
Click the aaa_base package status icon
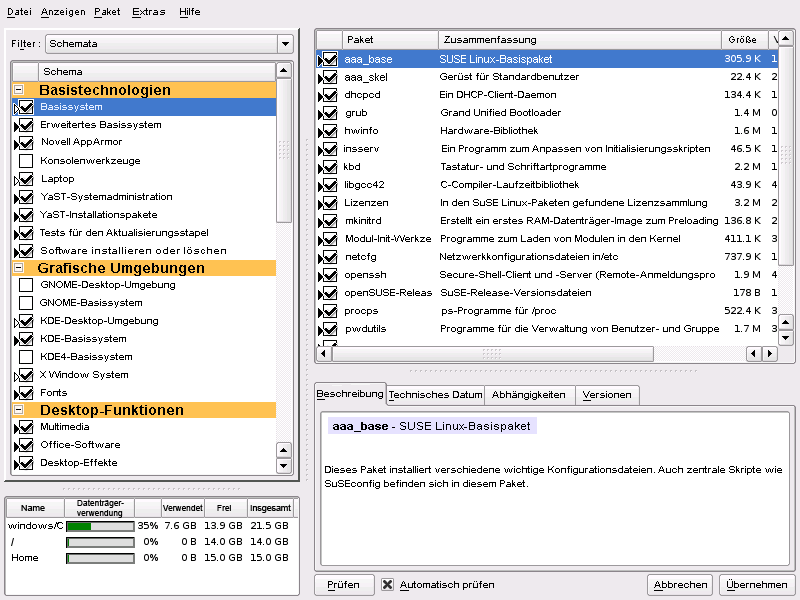pos(329,59)
